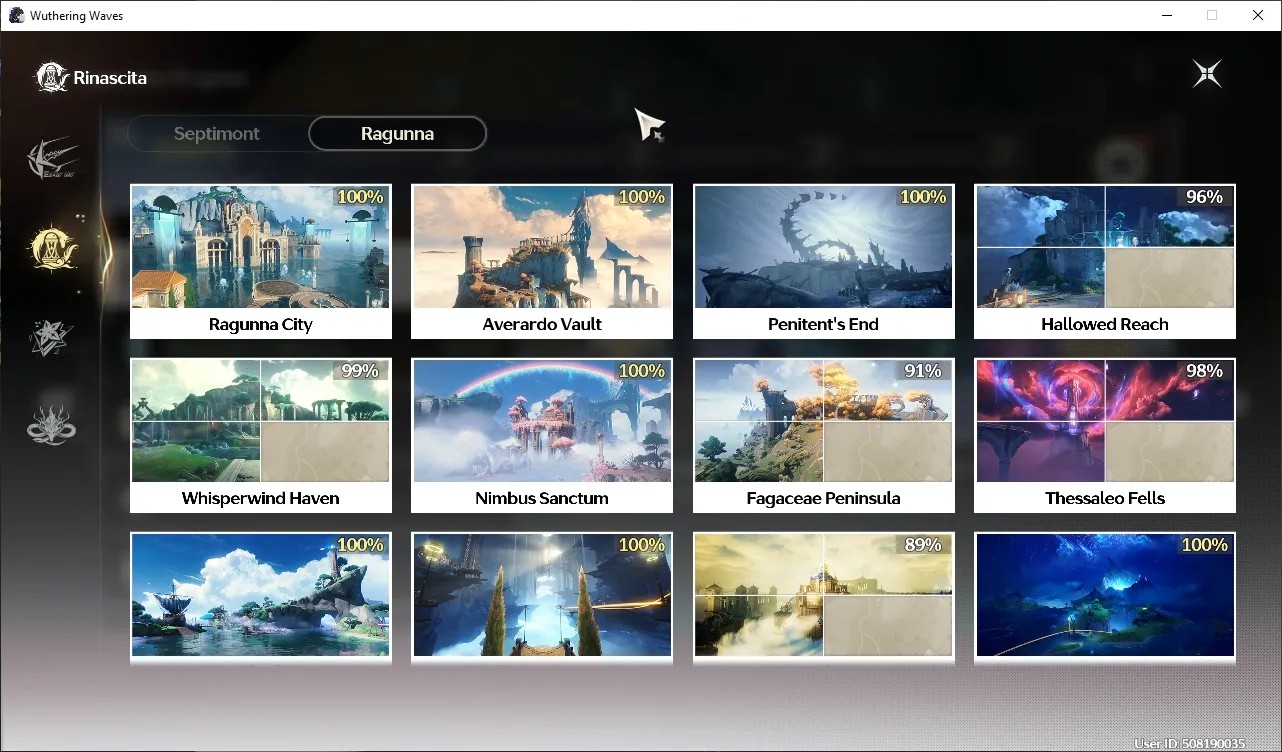This screenshot has height=752, width=1282.
Task: Open the Hallowed Reach area card
Action: [1105, 261]
